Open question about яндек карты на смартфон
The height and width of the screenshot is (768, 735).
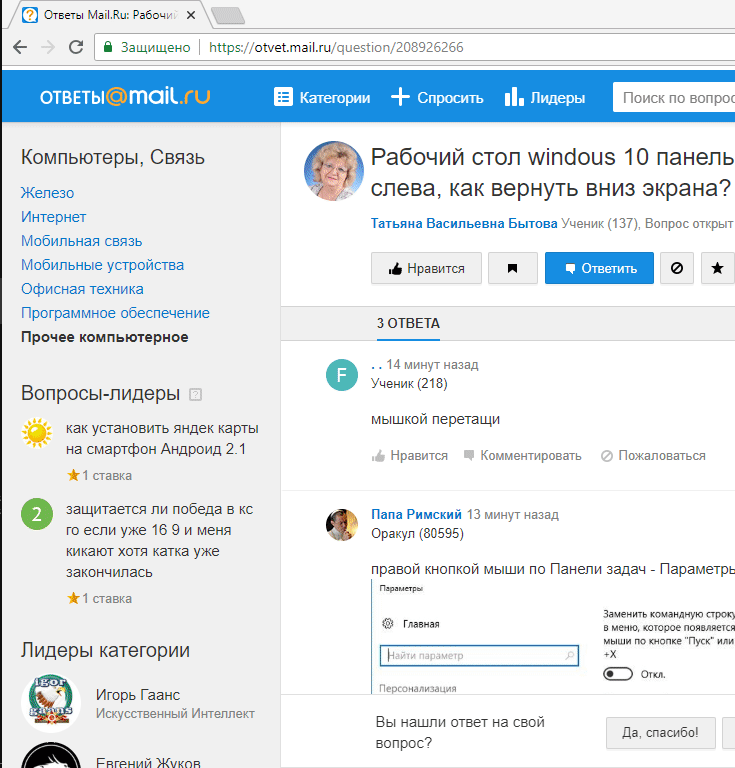coord(162,438)
